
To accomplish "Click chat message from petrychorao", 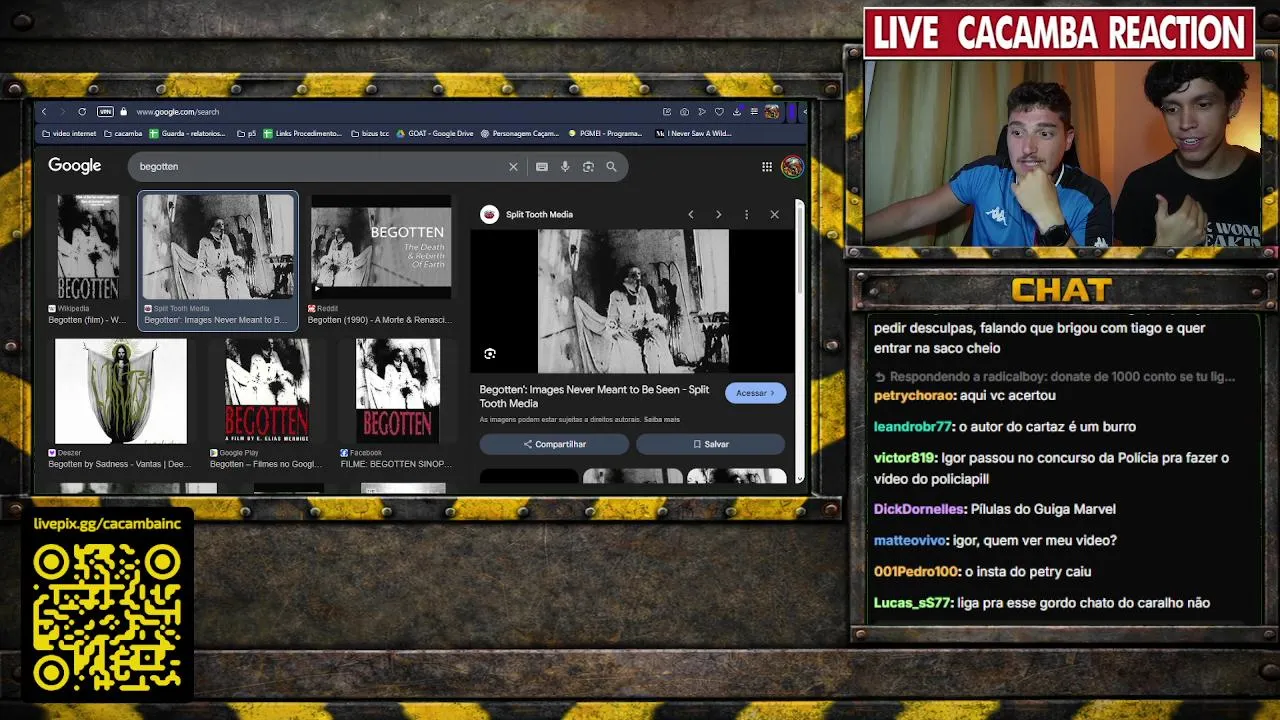I will point(964,396).
